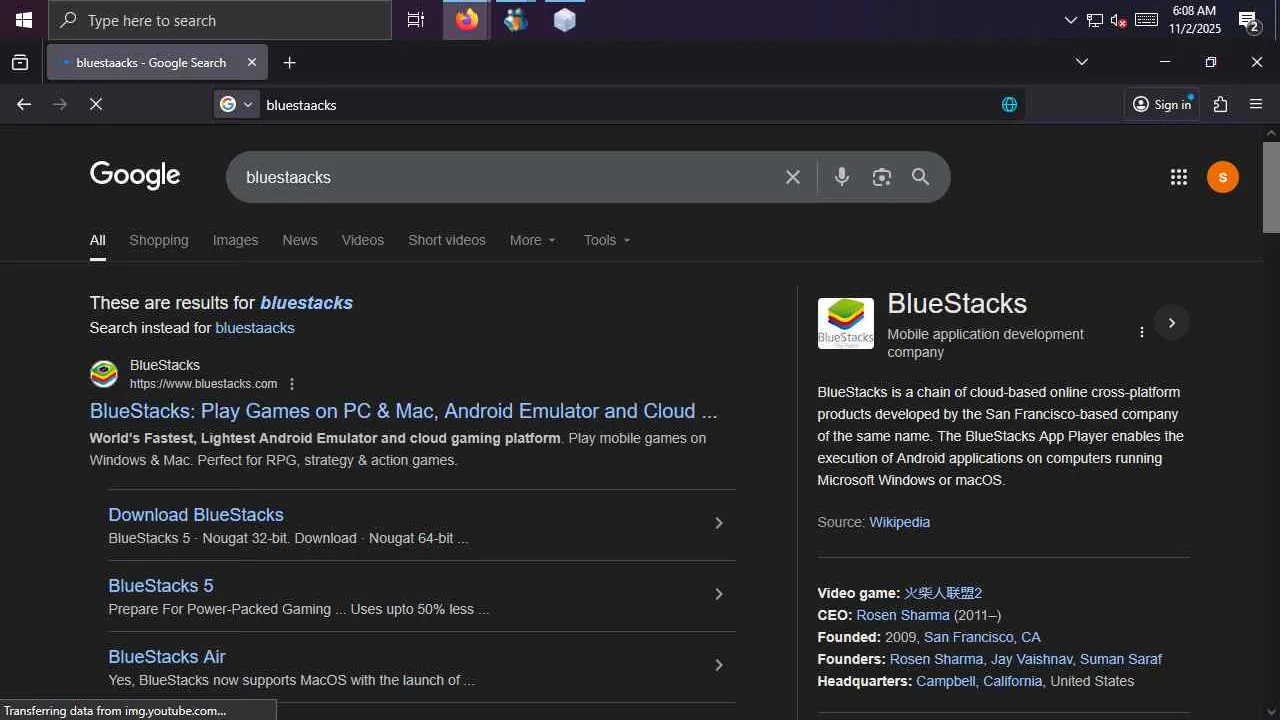Open the Firefox application menu
The image size is (1280, 720).
click(1256, 104)
